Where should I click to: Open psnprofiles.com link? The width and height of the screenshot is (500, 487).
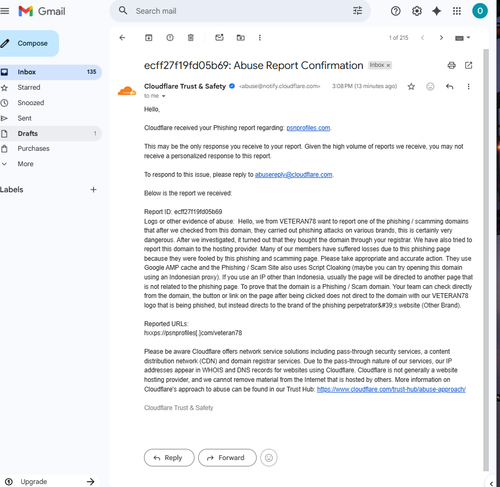coord(308,128)
